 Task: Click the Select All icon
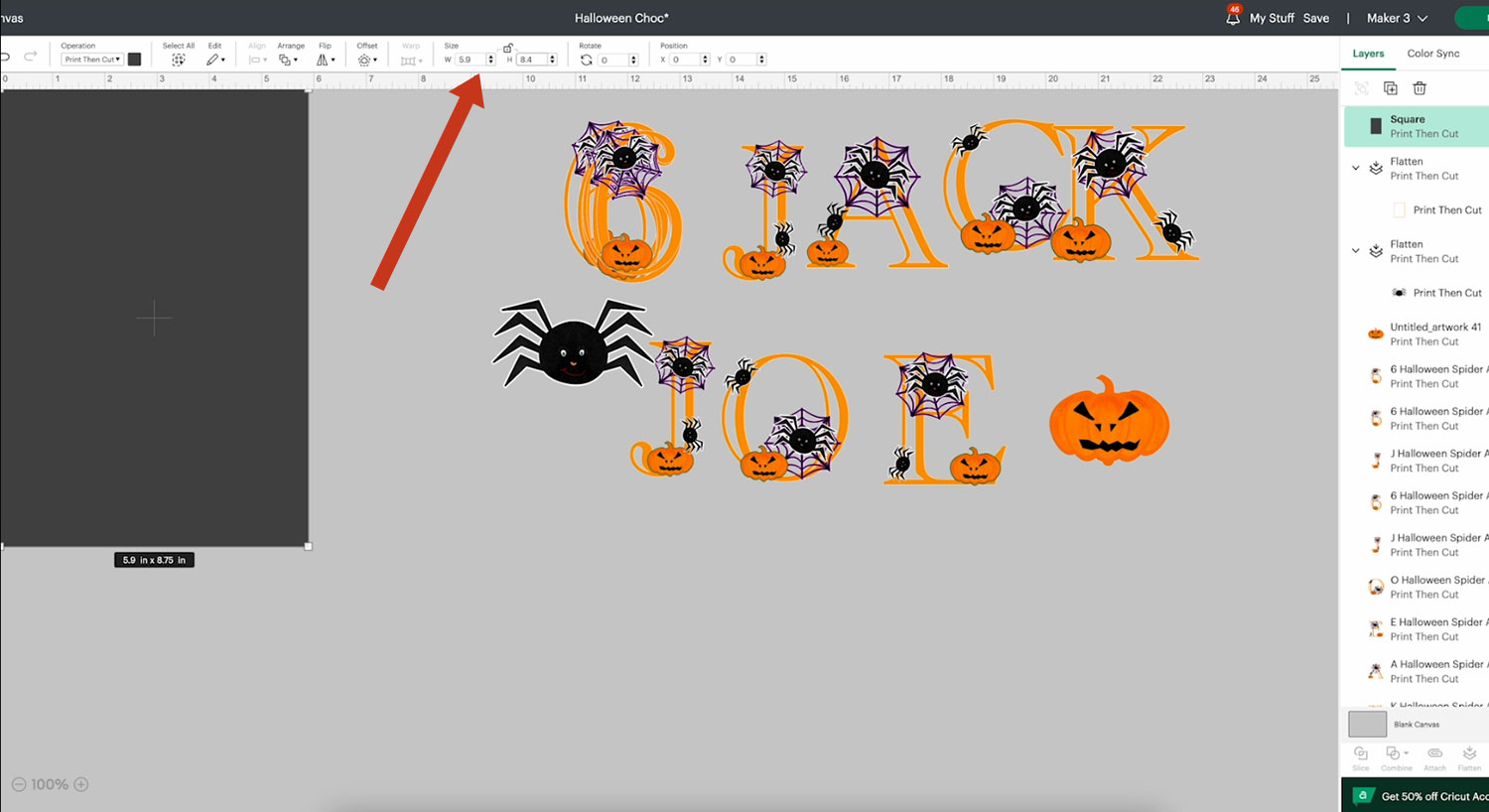178,60
